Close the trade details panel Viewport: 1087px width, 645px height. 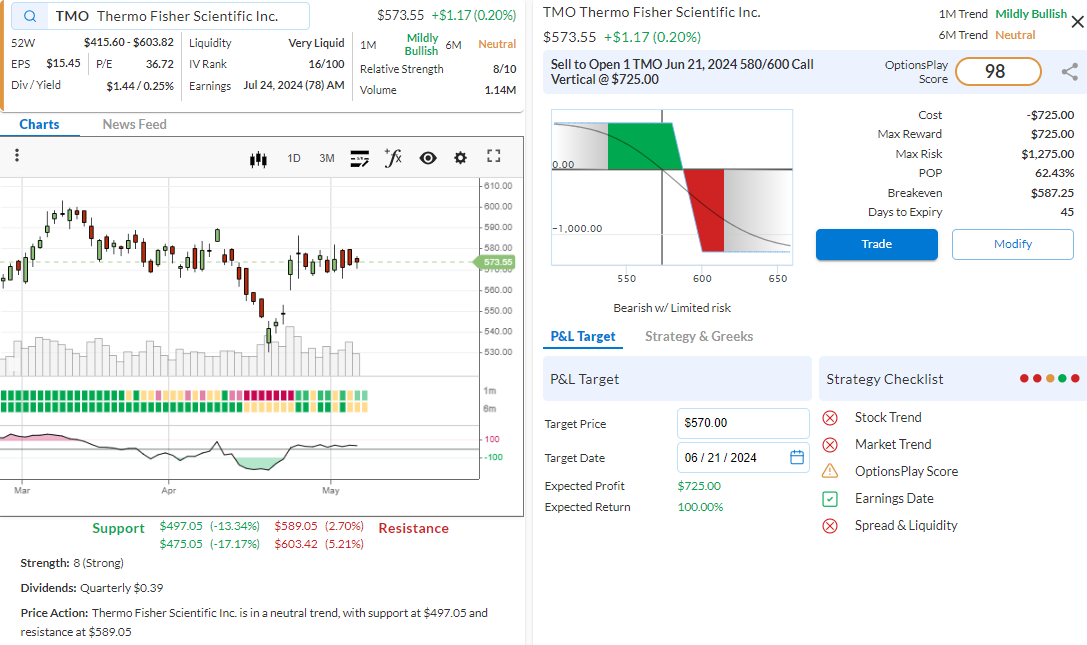[1077, 22]
